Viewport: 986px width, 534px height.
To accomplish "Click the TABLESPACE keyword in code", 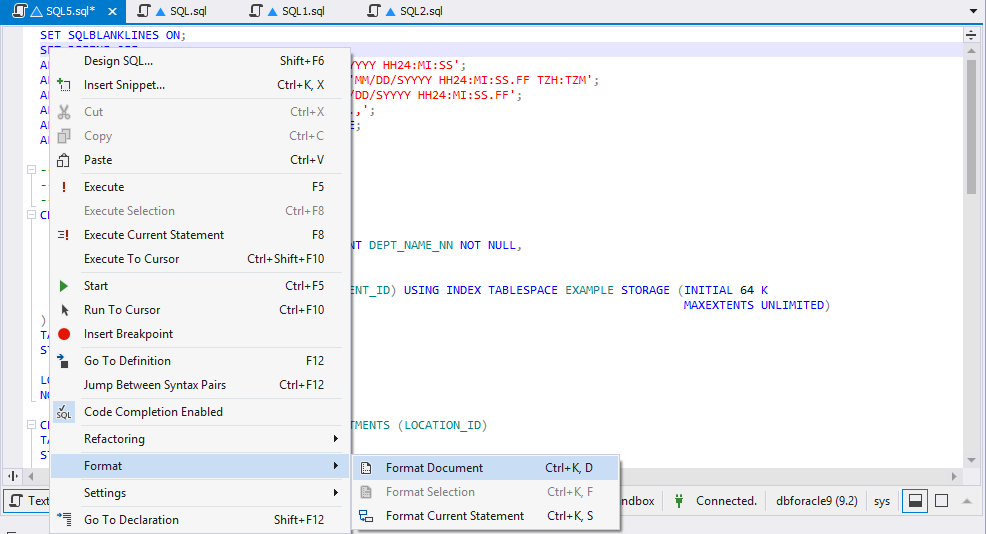I will (x=523, y=290).
